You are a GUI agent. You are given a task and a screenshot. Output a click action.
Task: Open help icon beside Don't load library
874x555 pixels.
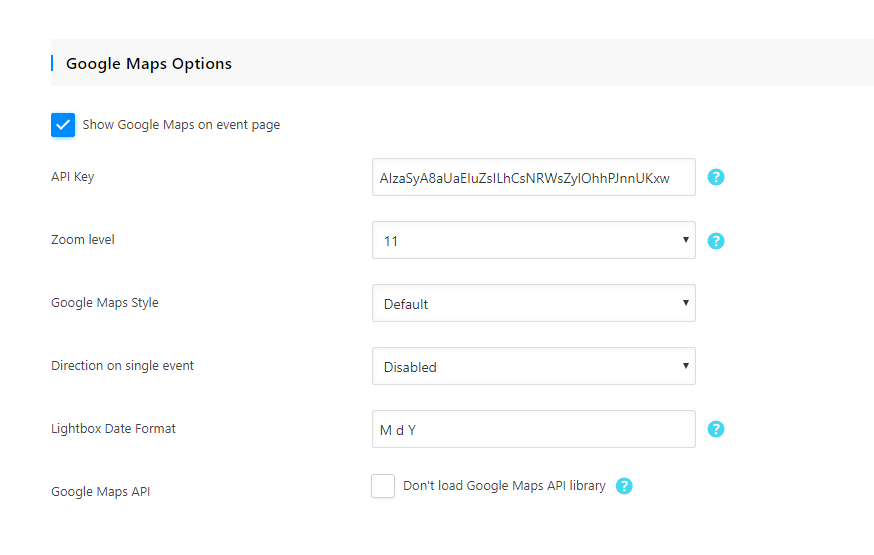click(x=624, y=486)
